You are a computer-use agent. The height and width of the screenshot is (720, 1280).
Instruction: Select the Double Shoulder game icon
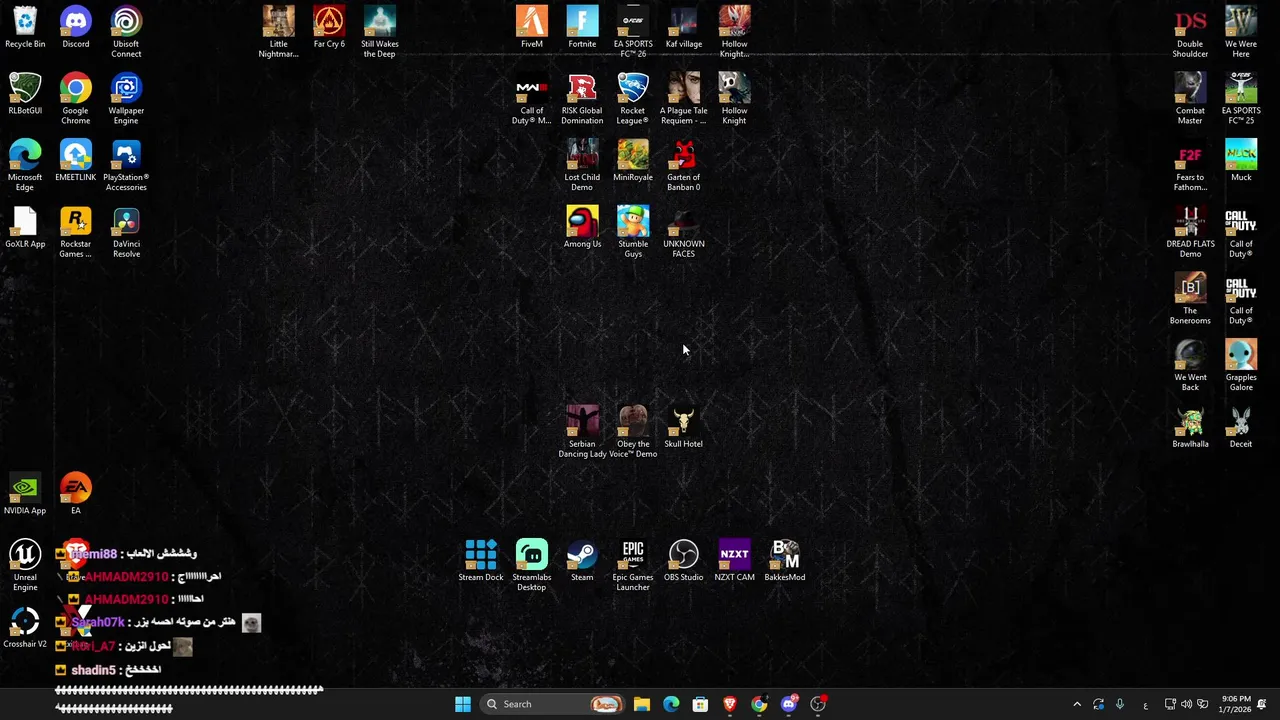[x=1190, y=32]
